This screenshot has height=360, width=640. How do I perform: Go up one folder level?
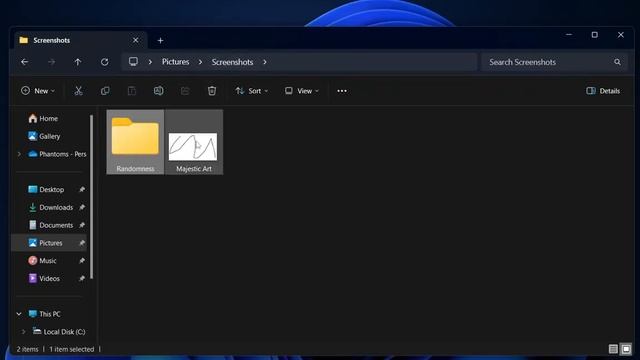pyautogui.click(x=78, y=62)
